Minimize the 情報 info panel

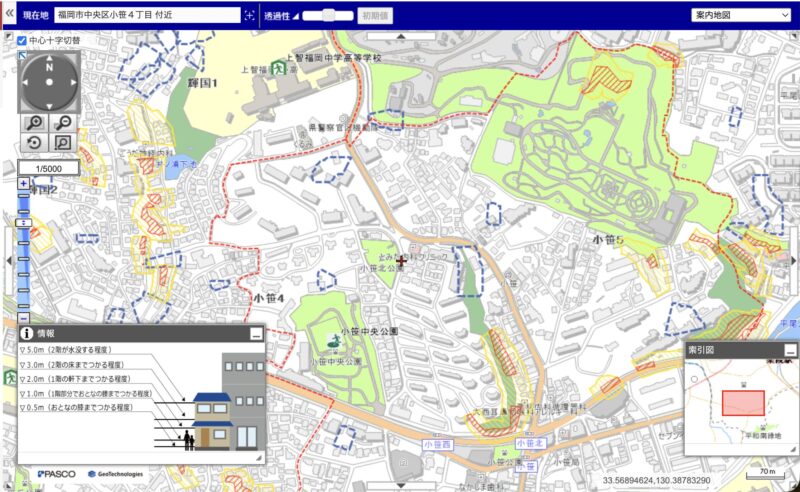256,335
